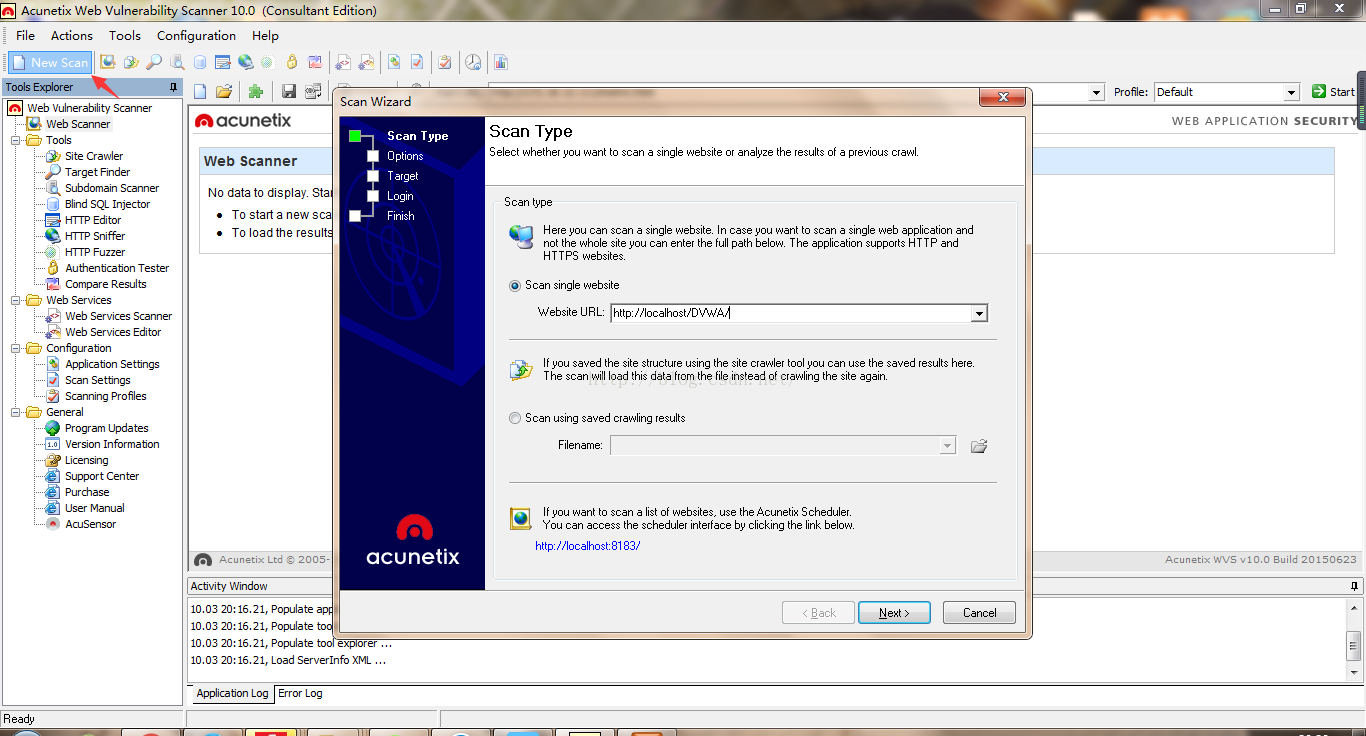Collapse the Web Services tree node
Screen dimensions: 1366x736
coord(16,301)
